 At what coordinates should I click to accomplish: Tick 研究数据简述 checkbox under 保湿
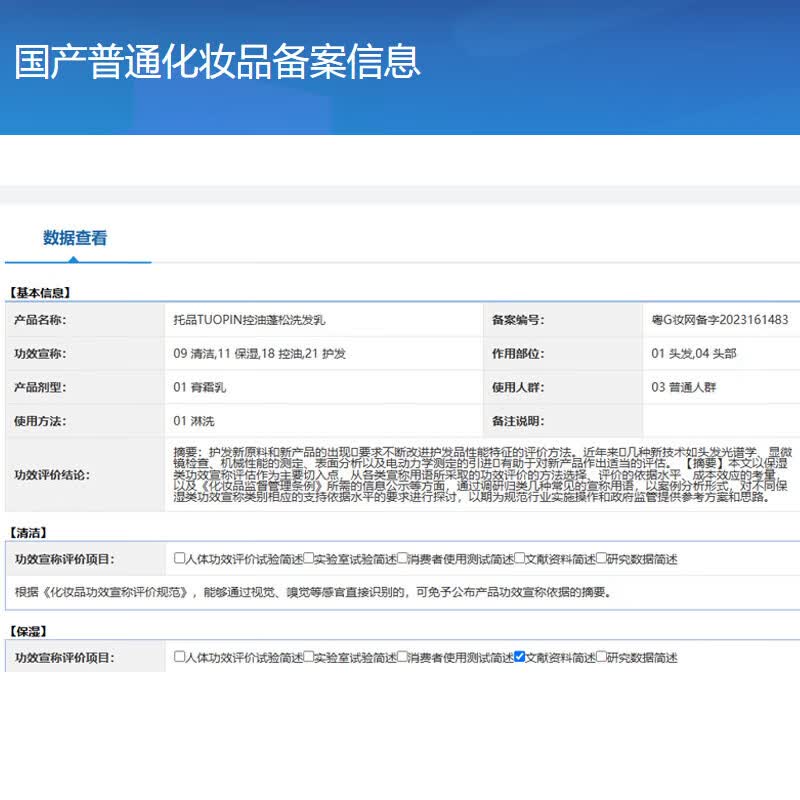click(x=601, y=656)
